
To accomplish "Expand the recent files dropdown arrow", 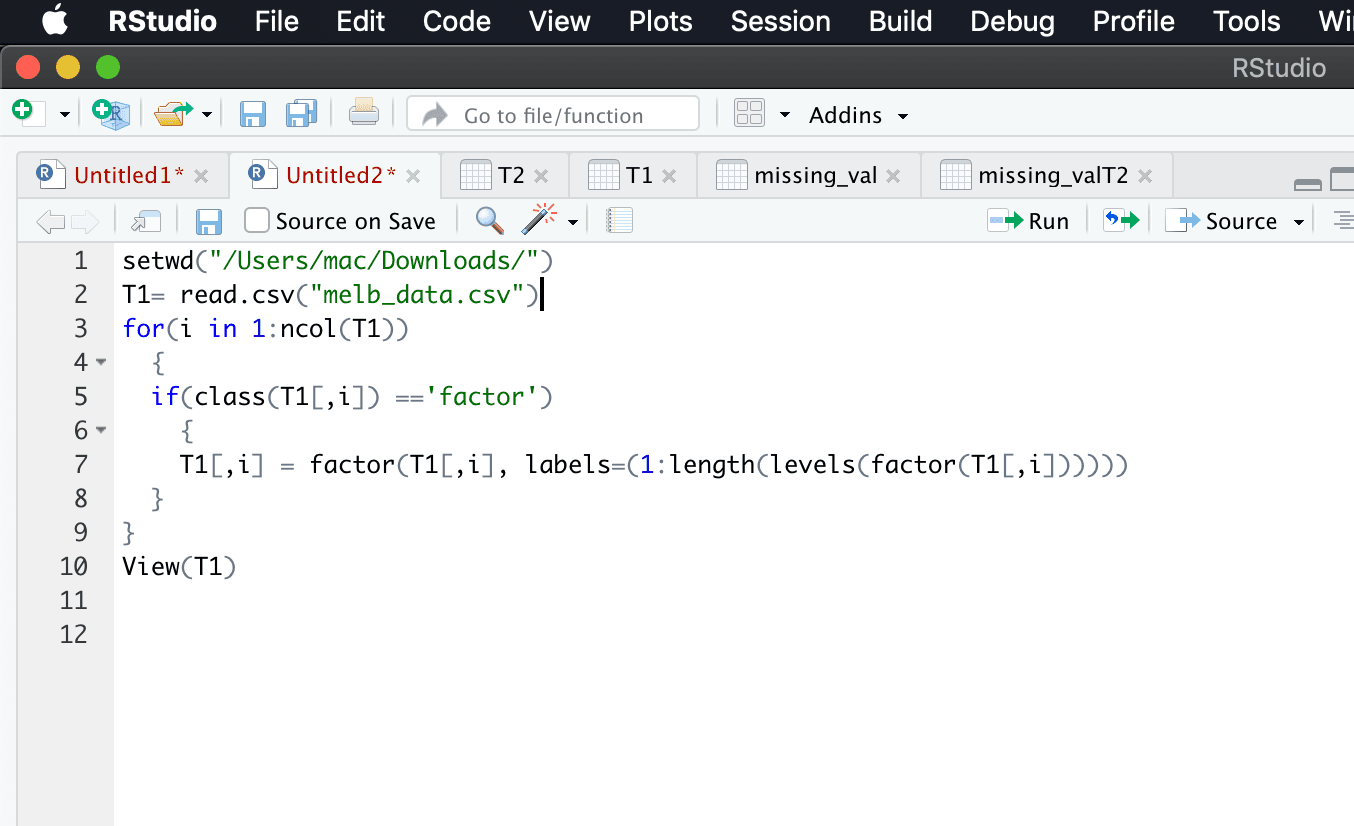I will pyautogui.click(x=207, y=115).
